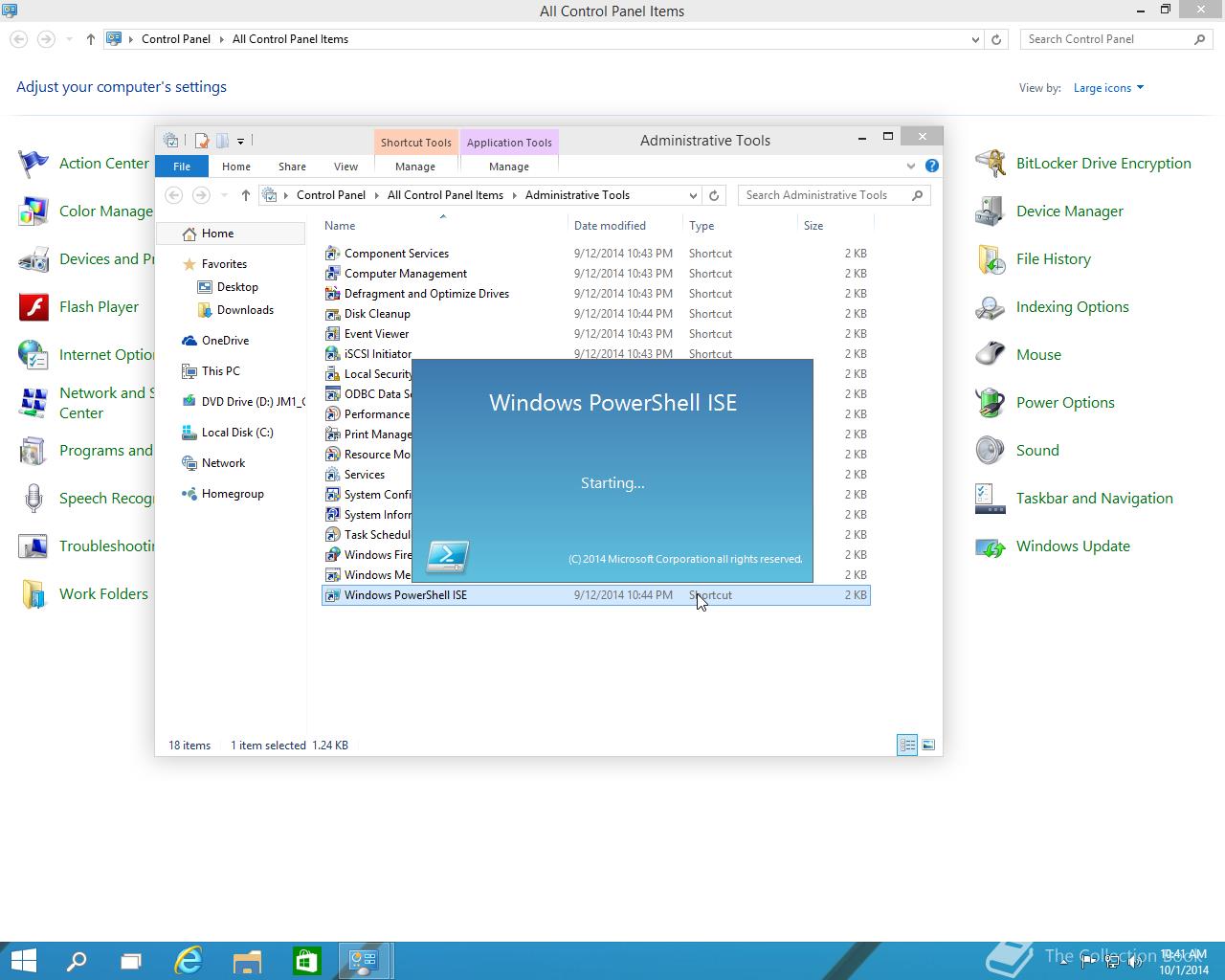Switch to details view in Administrative Tools
This screenshot has width=1225, height=980.
(x=907, y=745)
